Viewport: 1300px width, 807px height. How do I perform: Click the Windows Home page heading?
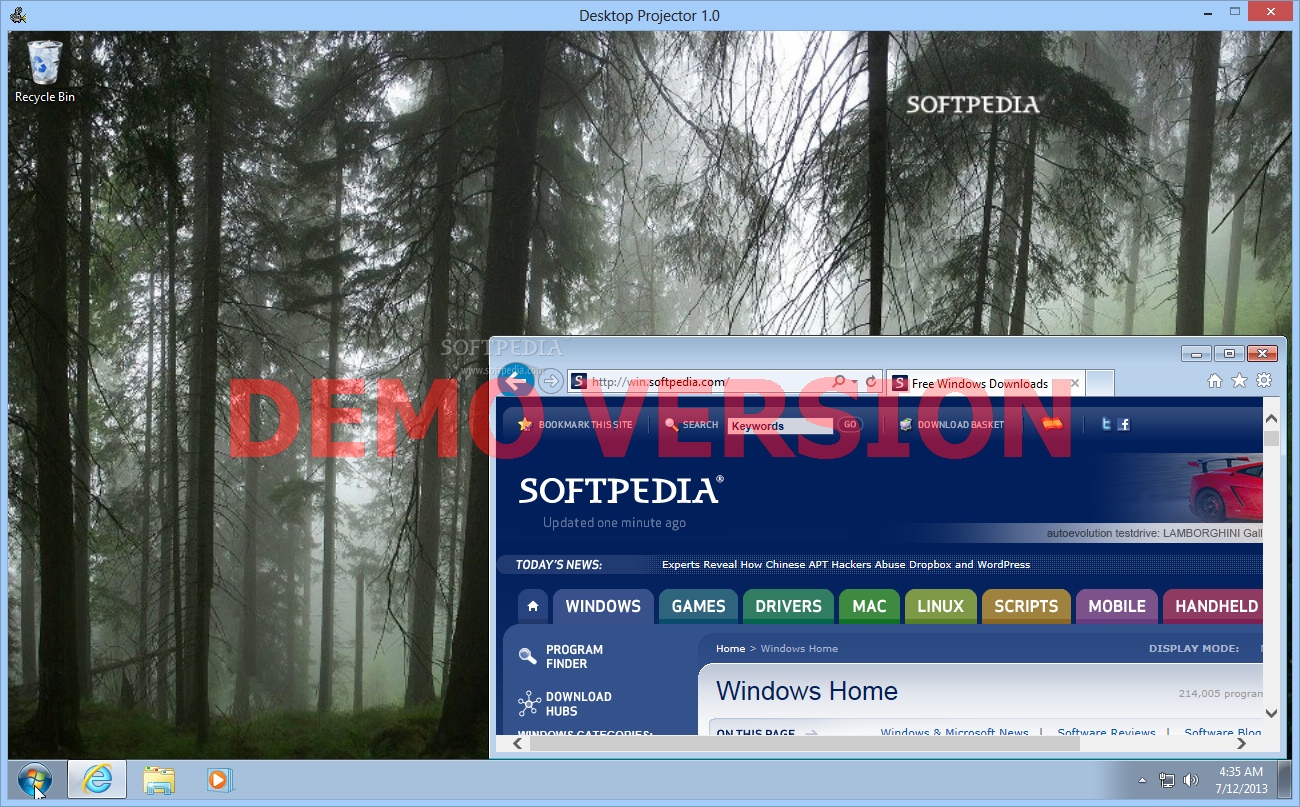[807, 691]
